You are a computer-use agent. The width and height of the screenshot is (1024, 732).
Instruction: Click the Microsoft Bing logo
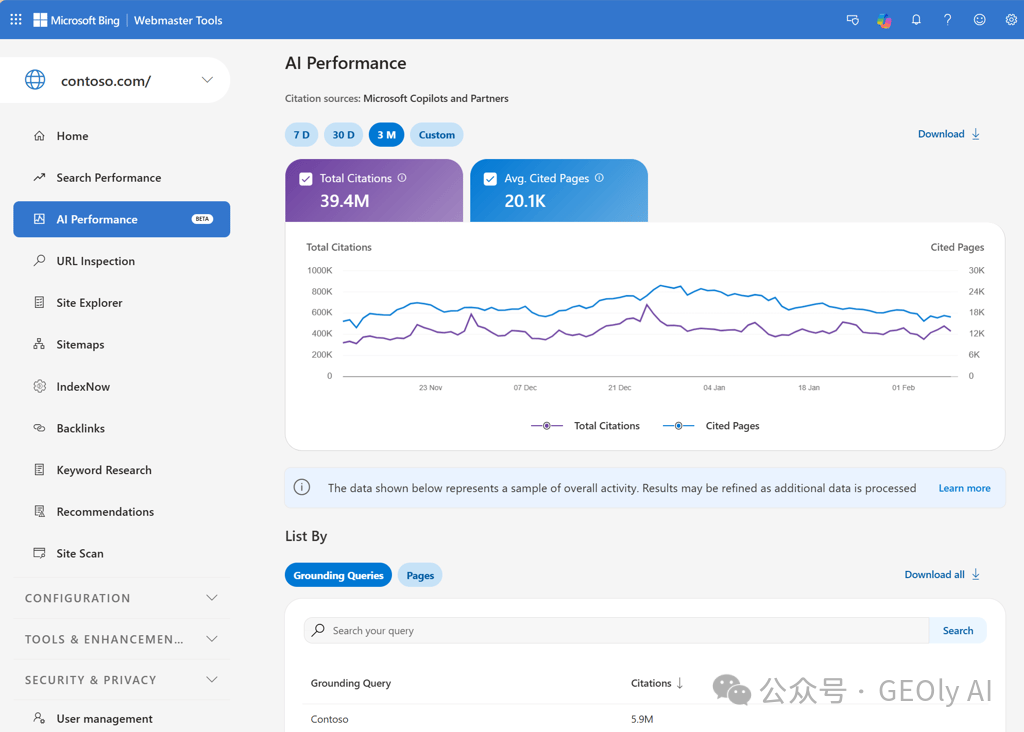pyautogui.click(x=76, y=20)
